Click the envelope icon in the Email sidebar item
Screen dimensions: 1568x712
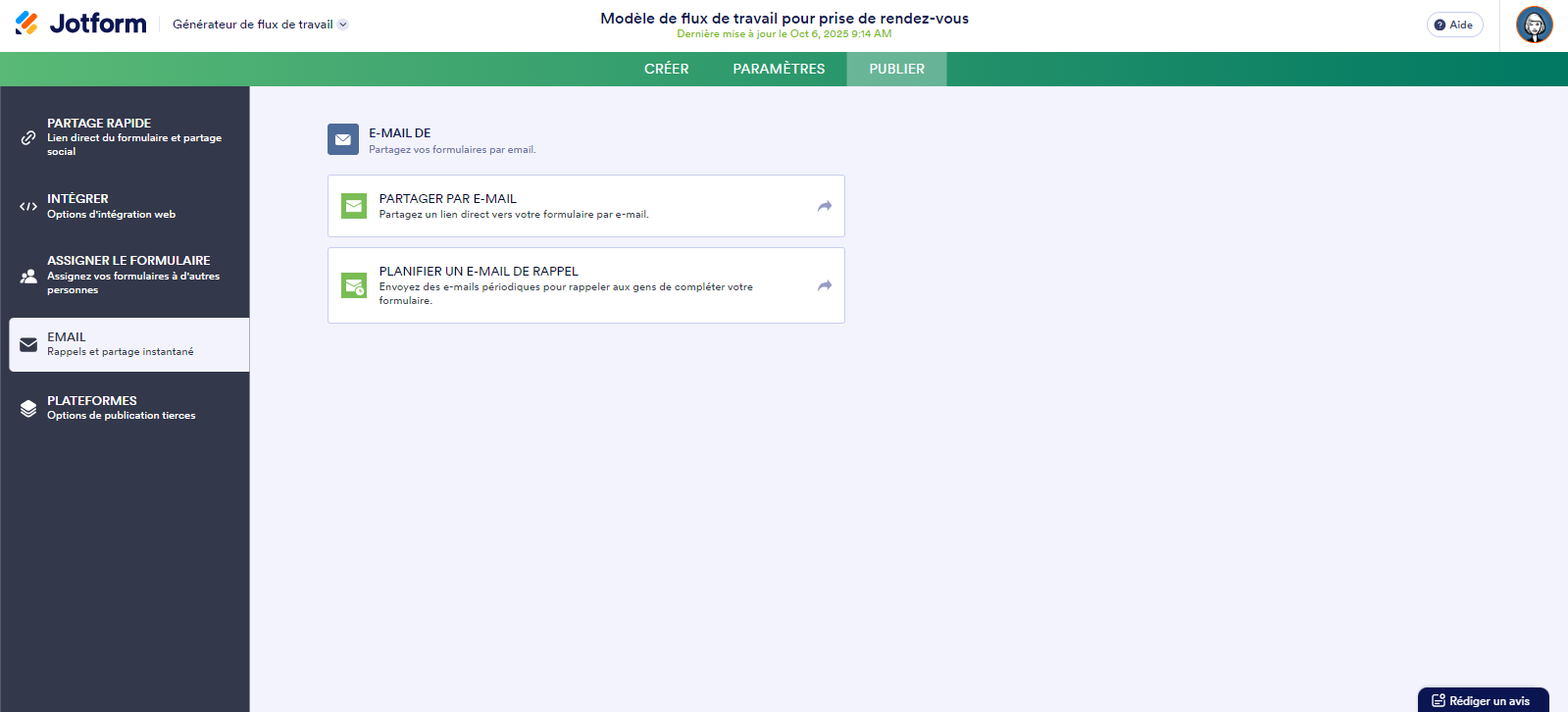pos(28,344)
